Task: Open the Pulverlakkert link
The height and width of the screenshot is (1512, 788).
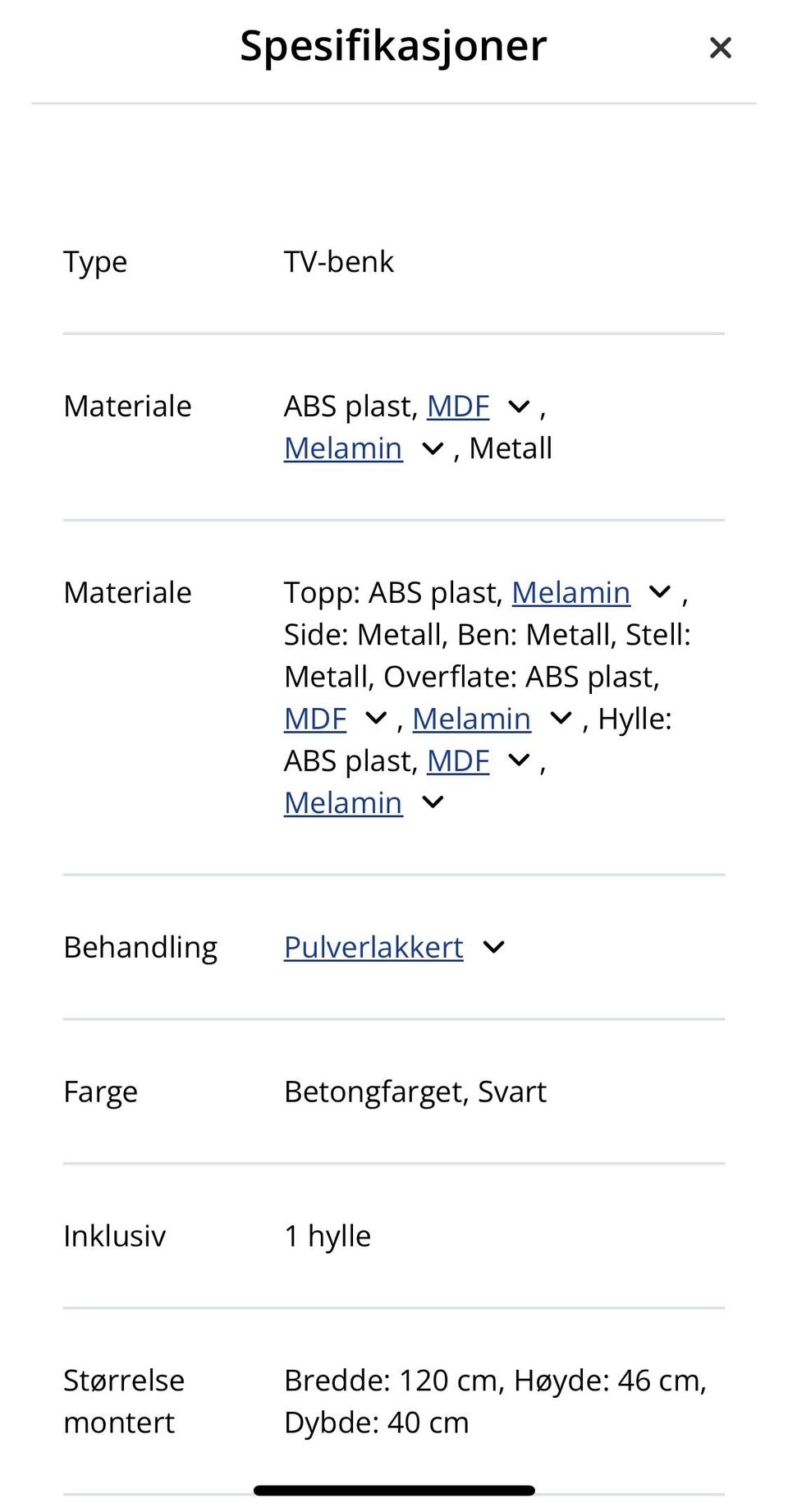Action: [373, 948]
